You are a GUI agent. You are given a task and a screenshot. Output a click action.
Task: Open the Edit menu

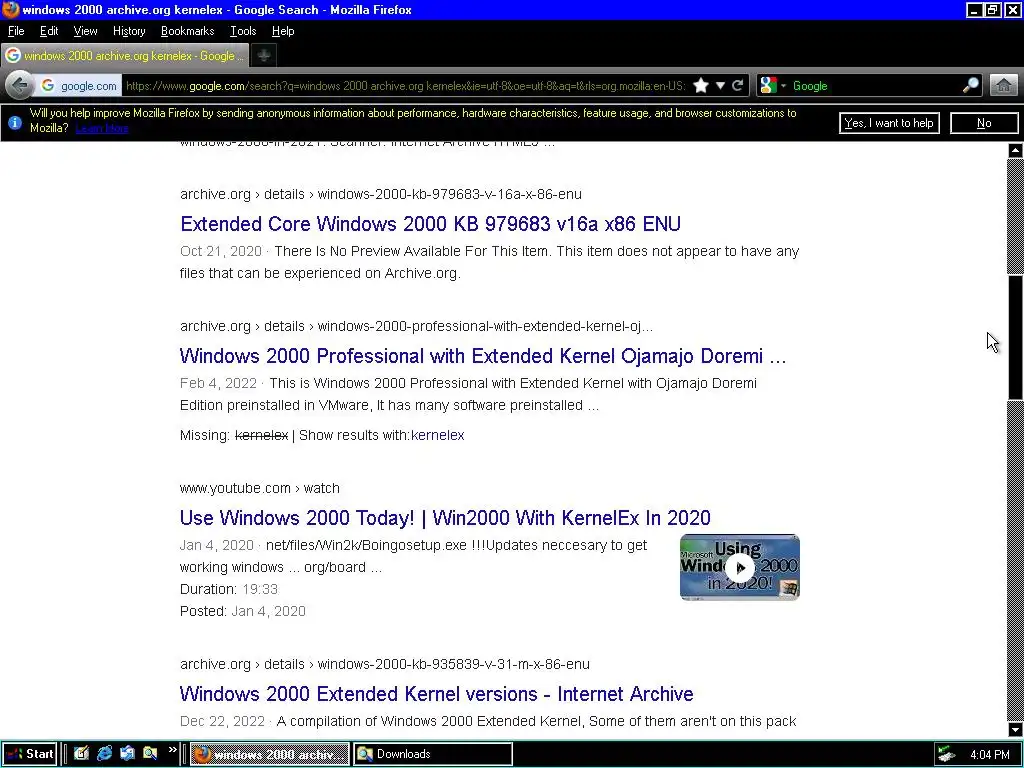point(49,31)
